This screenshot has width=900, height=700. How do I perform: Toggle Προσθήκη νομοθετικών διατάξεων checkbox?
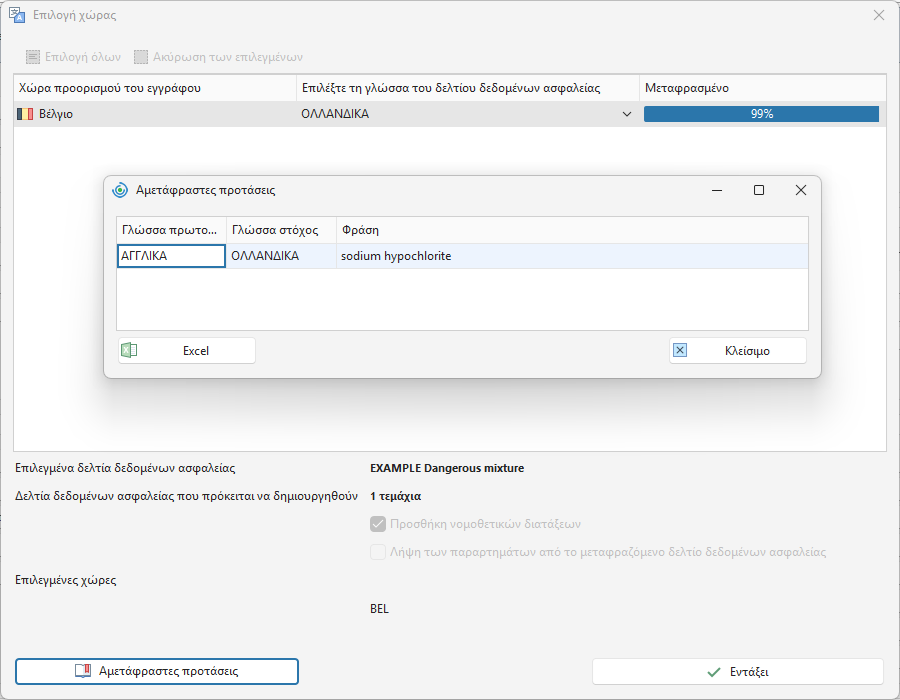(x=378, y=524)
